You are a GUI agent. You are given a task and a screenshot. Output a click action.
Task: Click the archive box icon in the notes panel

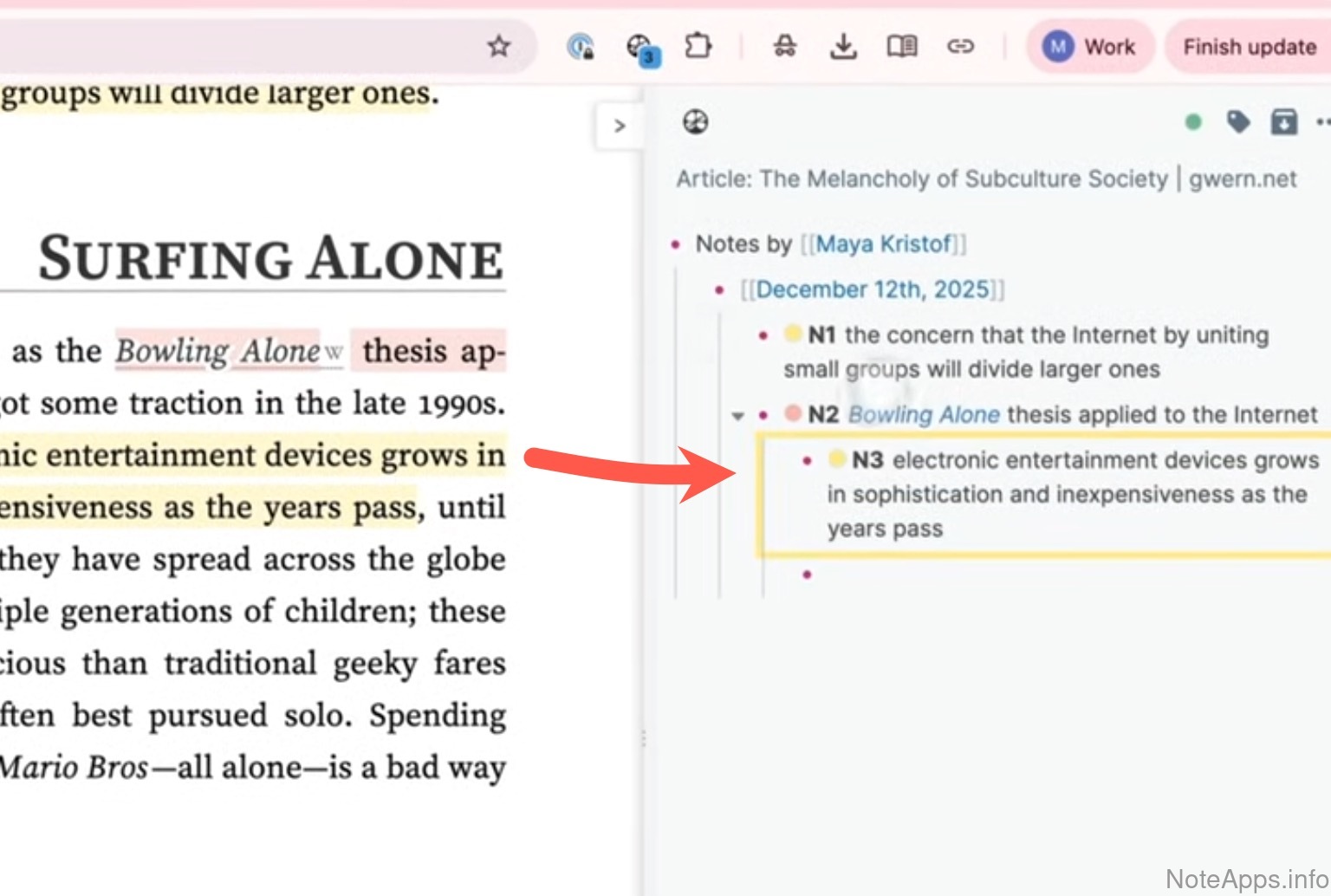[1283, 122]
